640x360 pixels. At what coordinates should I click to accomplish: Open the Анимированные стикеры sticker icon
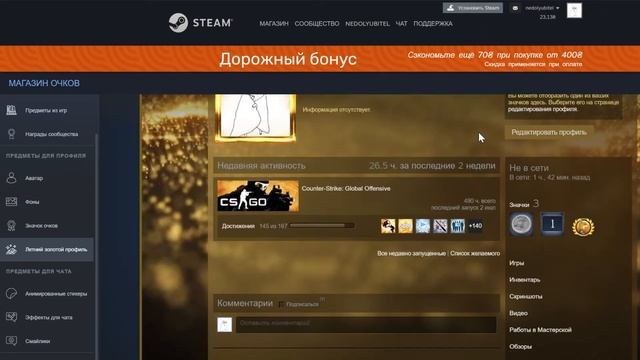point(11,293)
